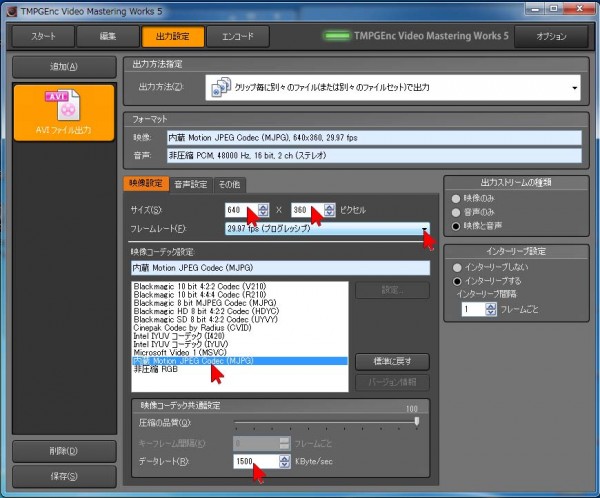Click the 追加 button
Viewport: 600px width, 498px height.
click(x=62, y=67)
